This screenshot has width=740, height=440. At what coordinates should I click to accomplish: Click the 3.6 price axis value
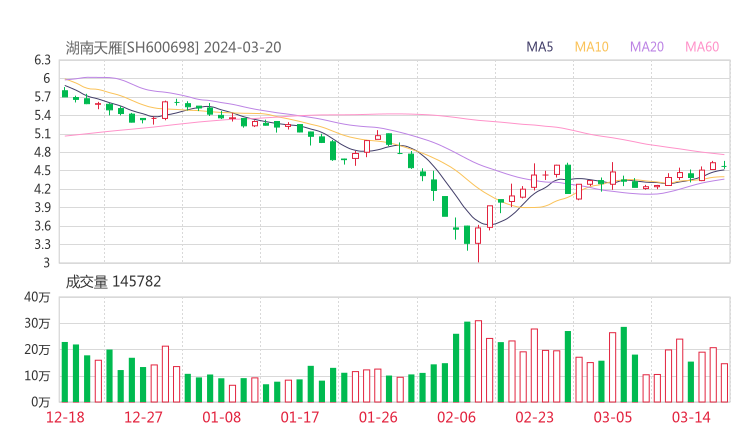pyautogui.click(x=42, y=226)
